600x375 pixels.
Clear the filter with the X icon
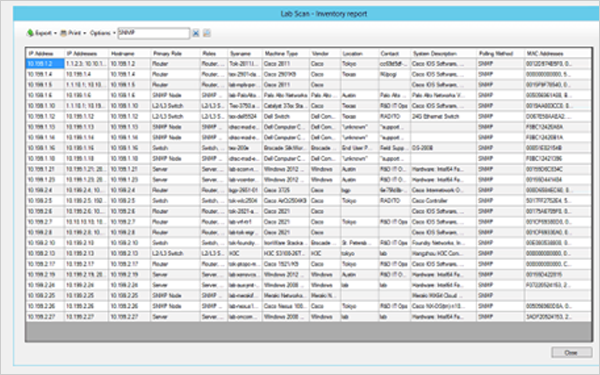click(x=196, y=33)
